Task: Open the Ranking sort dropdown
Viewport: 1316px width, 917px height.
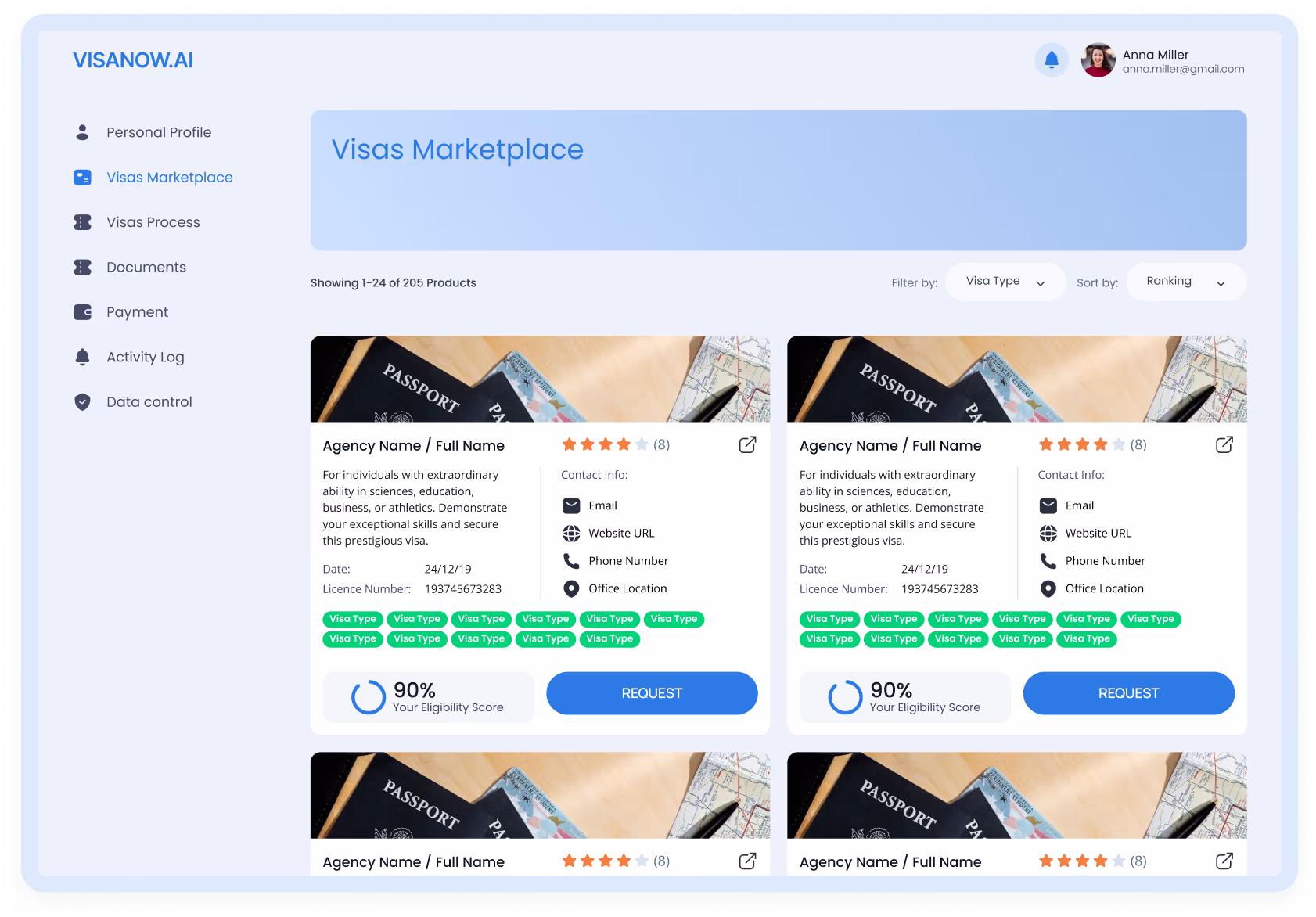Action: pos(1186,282)
